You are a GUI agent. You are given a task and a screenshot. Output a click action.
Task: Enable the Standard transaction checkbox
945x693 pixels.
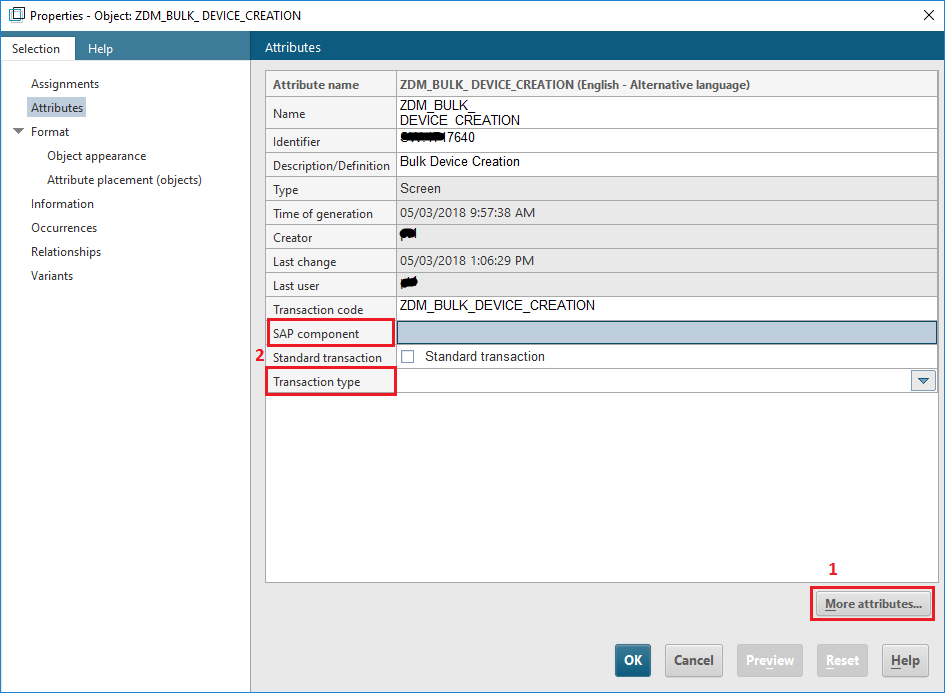(408, 357)
